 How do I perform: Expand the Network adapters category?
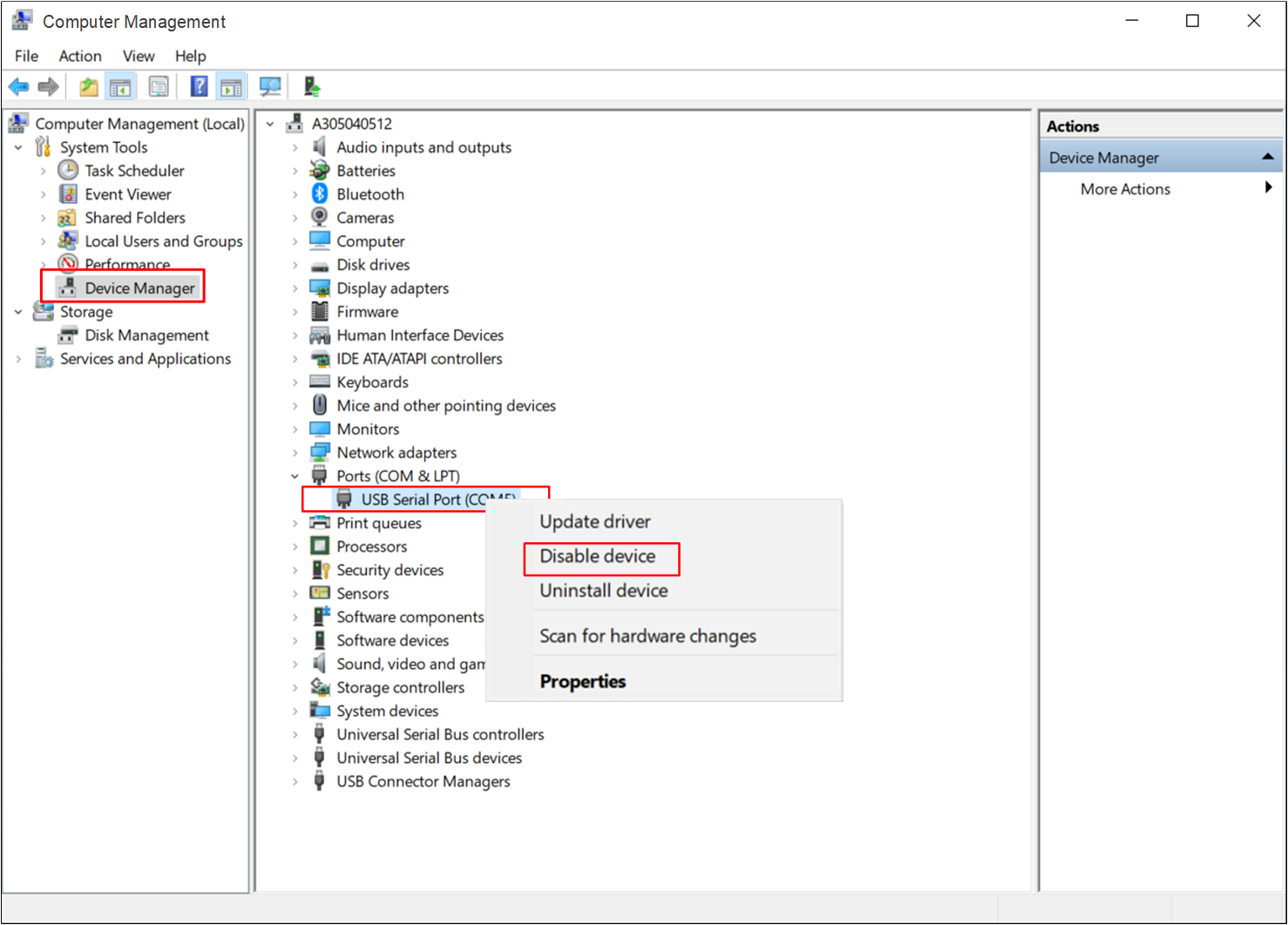(295, 452)
